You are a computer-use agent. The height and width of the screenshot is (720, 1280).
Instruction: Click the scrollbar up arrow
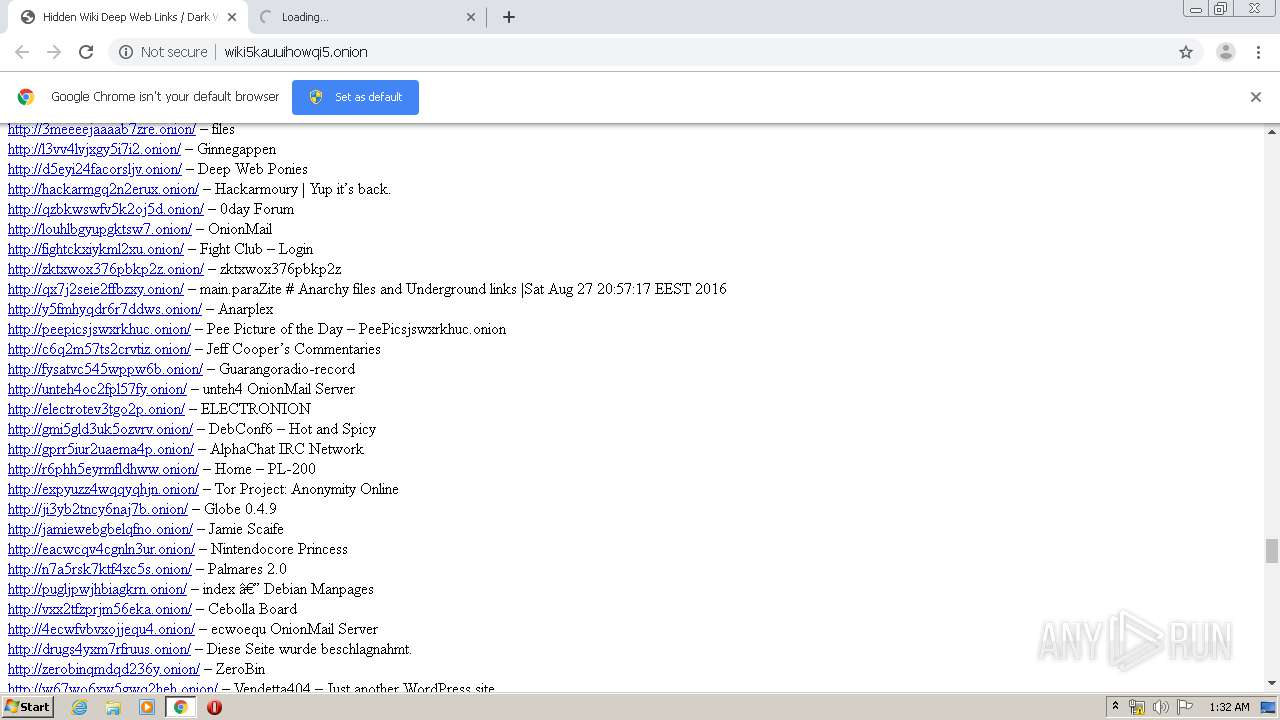tap(1272, 131)
